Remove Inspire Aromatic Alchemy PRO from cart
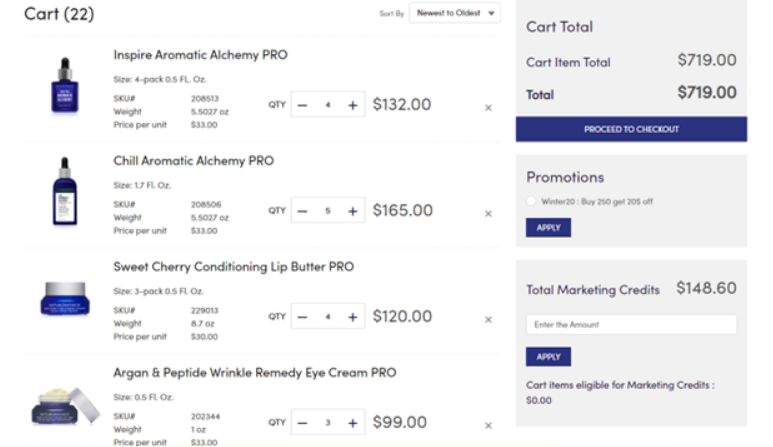The width and height of the screenshot is (773, 447). (488, 107)
